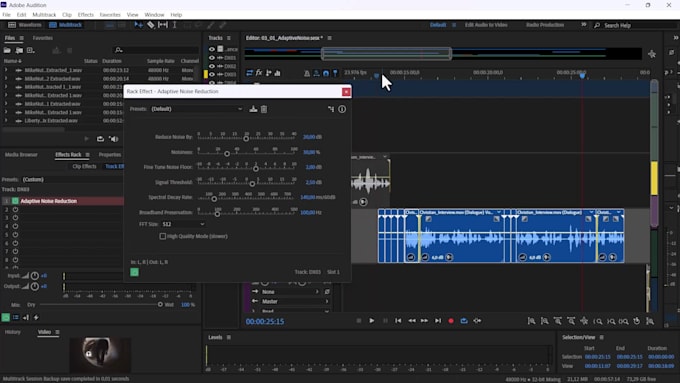Select the Radio Production workspace
680x383 pixels.
(x=545, y=25)
